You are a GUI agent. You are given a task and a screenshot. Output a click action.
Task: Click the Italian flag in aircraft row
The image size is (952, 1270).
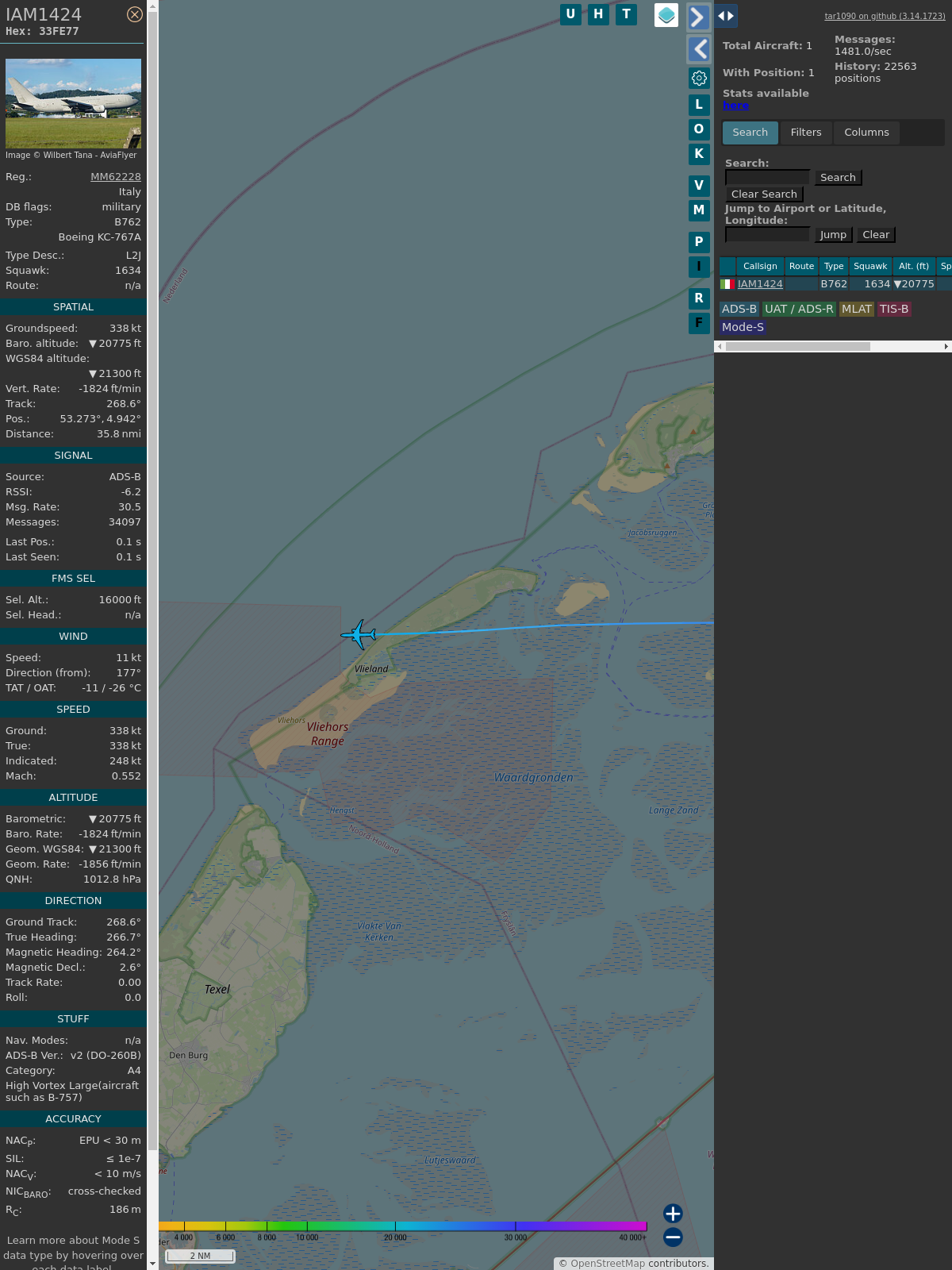coord(727,284)
